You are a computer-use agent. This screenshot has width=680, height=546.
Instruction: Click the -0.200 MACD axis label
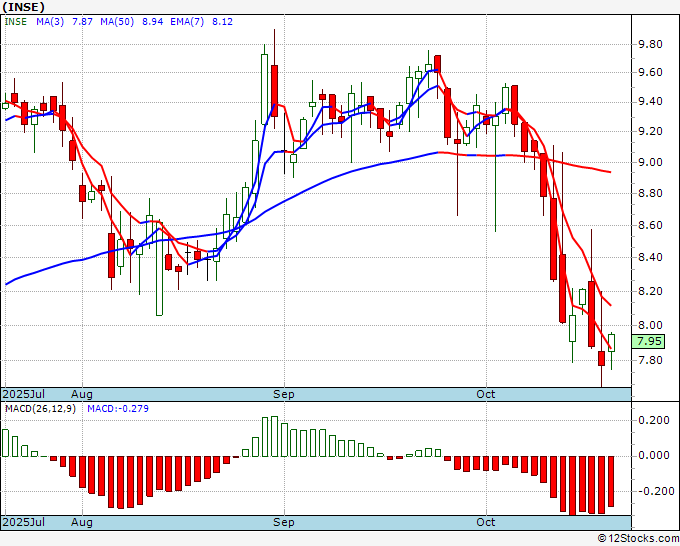pos(654,491)
